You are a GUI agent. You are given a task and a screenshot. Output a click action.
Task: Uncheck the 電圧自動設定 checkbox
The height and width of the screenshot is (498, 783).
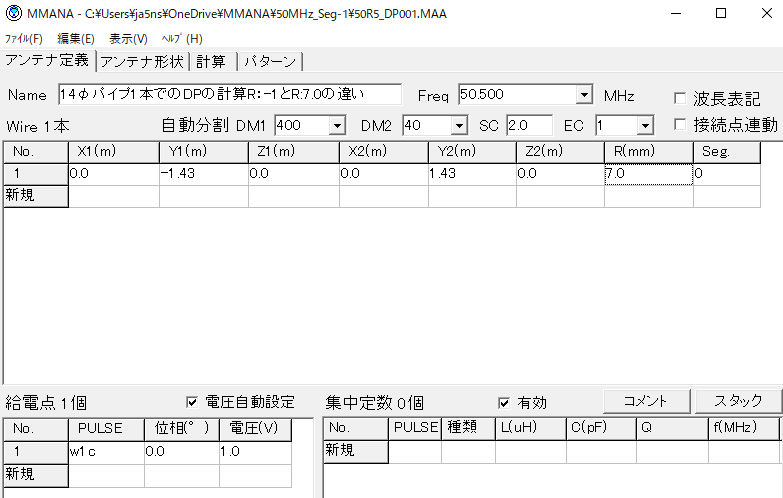point(193,402)
